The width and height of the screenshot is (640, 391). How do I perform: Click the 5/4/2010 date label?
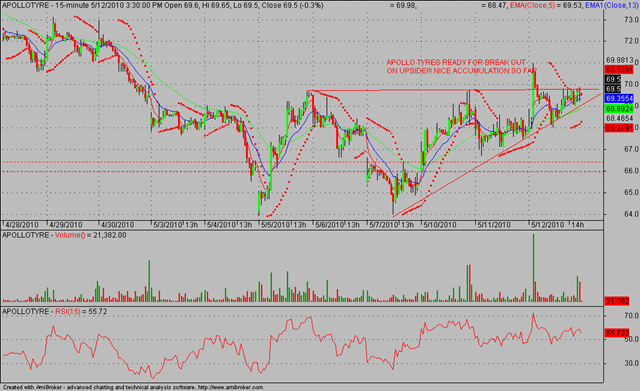(x=221, y=225)
